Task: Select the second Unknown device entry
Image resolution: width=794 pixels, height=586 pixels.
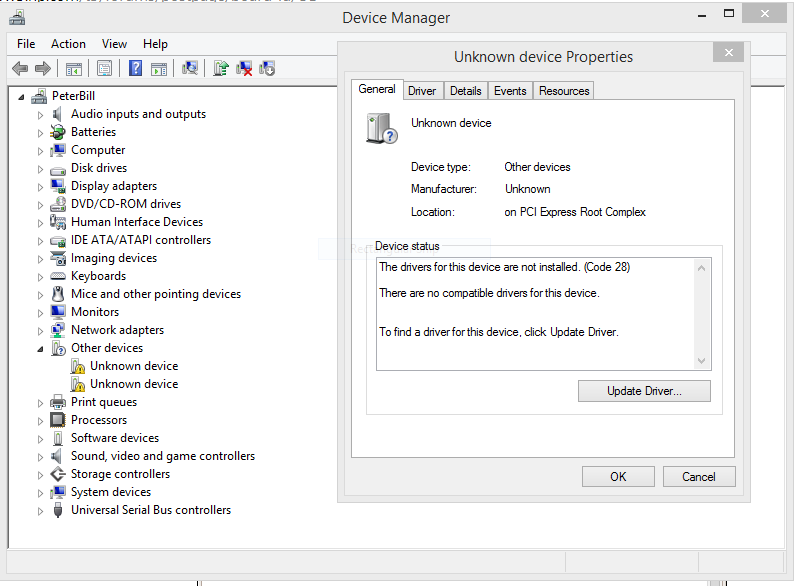Action: pos(133,384)
